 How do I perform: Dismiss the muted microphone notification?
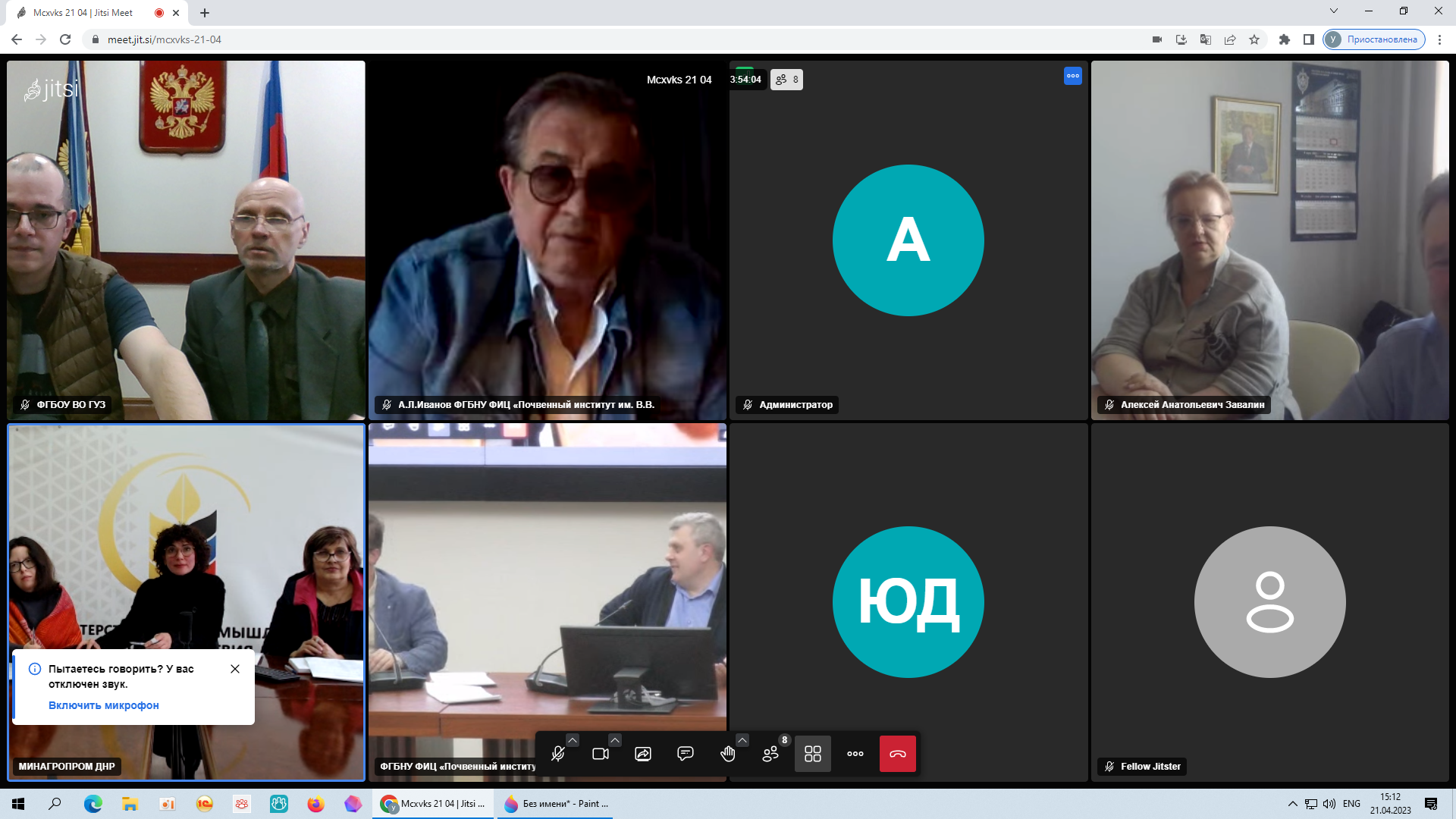tap(235, 669)
